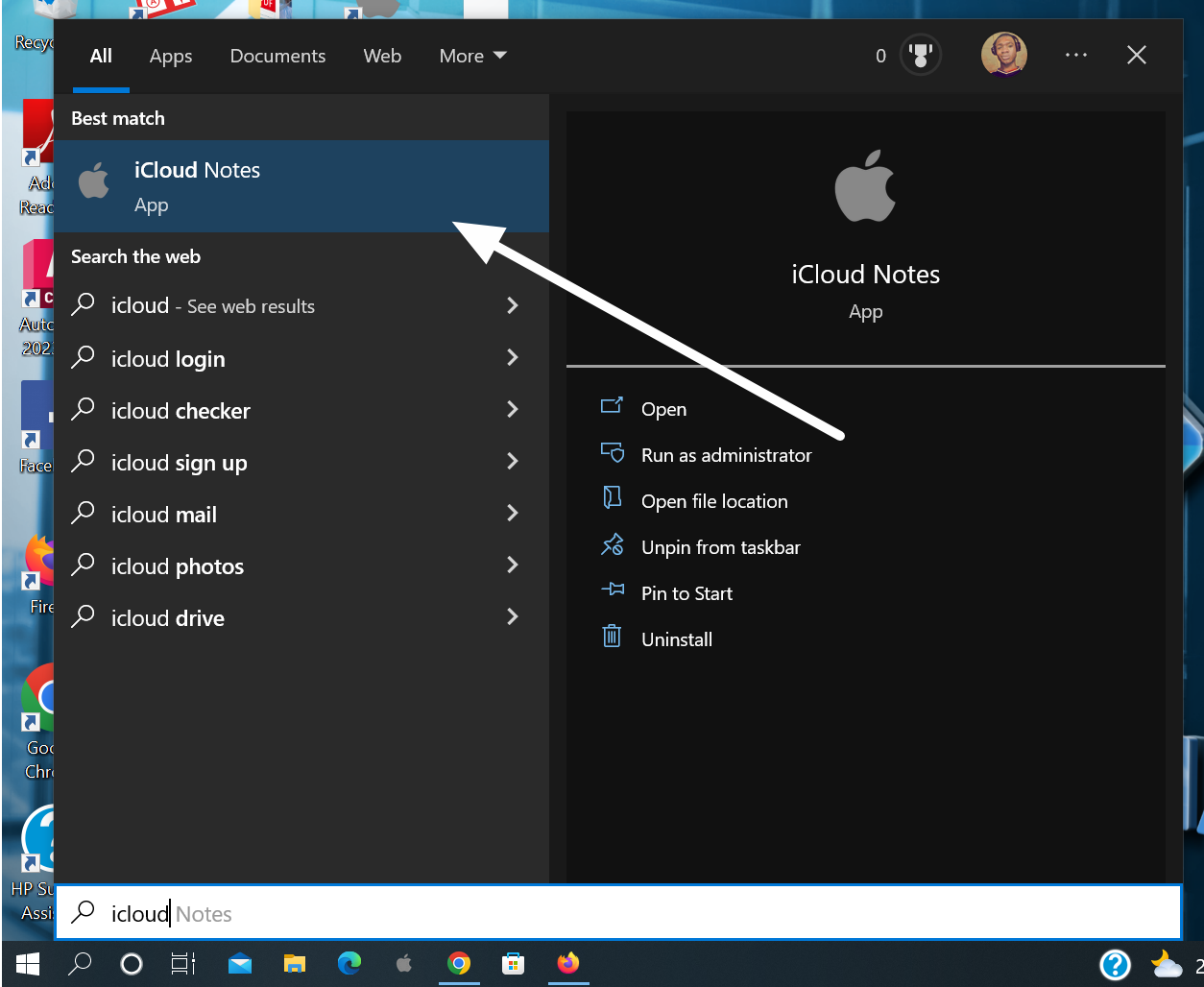Expand arrow for icloud photos suggestion
This screenshot has height=987, width=1204.
pos(513,565)
